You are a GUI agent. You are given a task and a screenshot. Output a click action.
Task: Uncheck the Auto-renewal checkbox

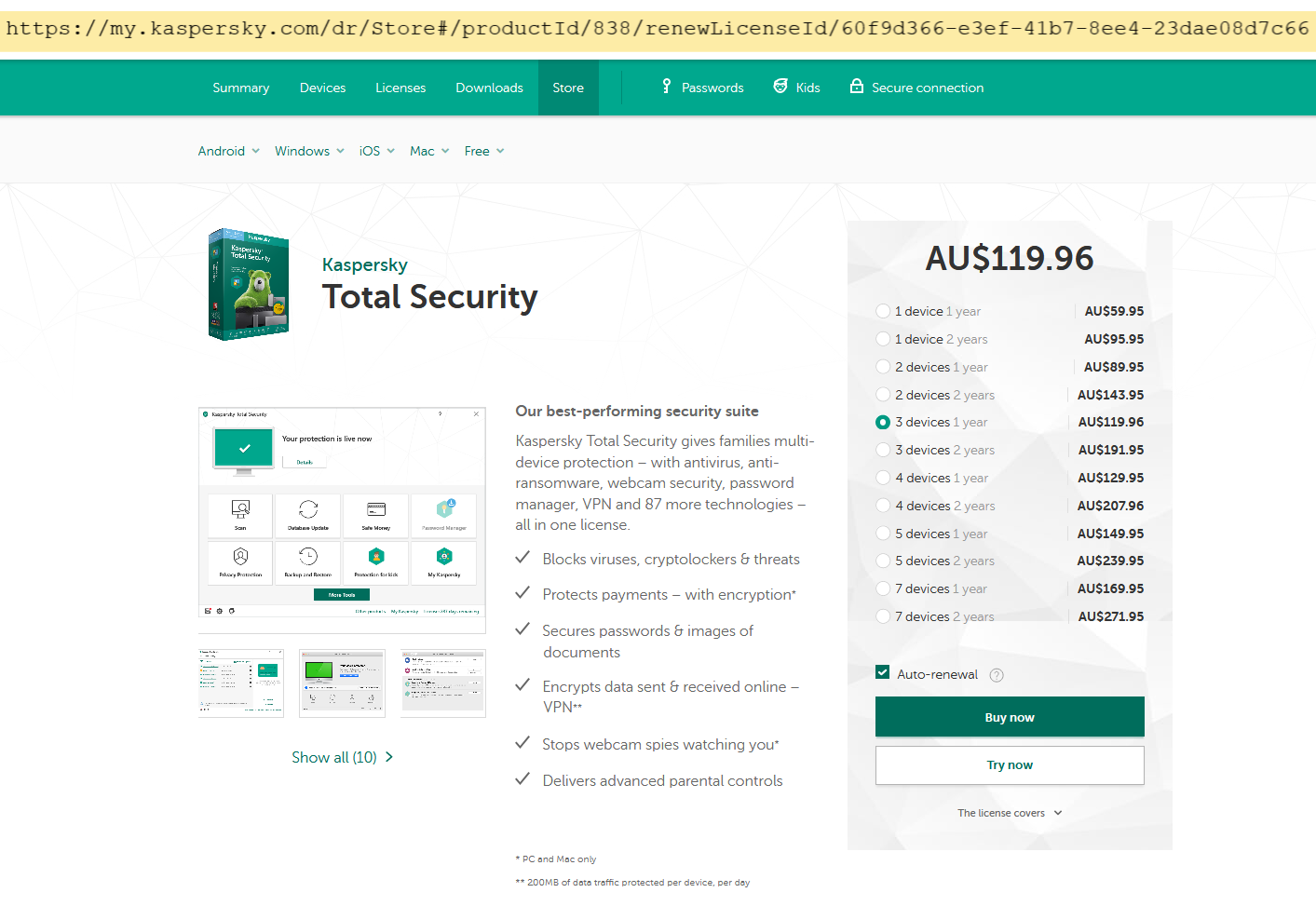click(x=883, y=672)
